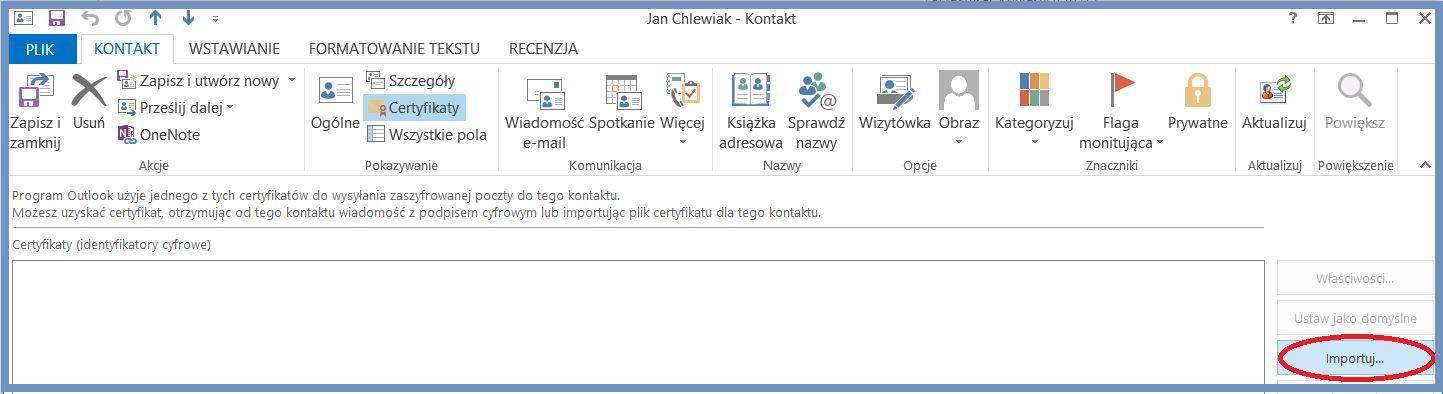Show the Szczegóły view
This screenshot has width=1443, height=394.
(x=410, y=80)
